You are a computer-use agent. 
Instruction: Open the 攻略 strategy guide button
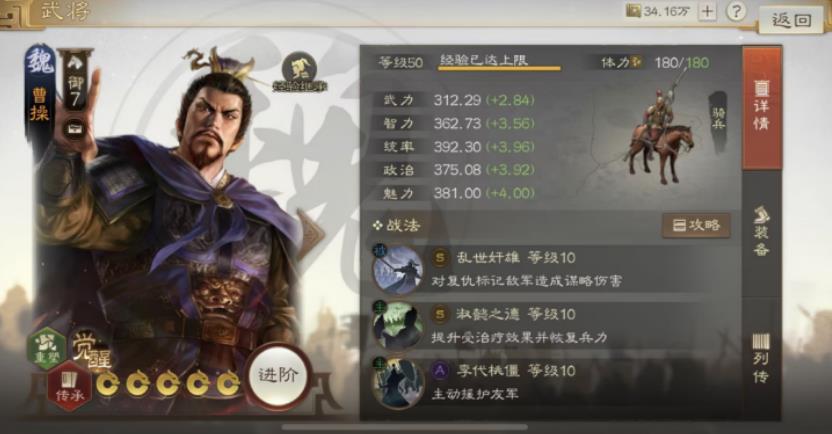coord(696,225)
